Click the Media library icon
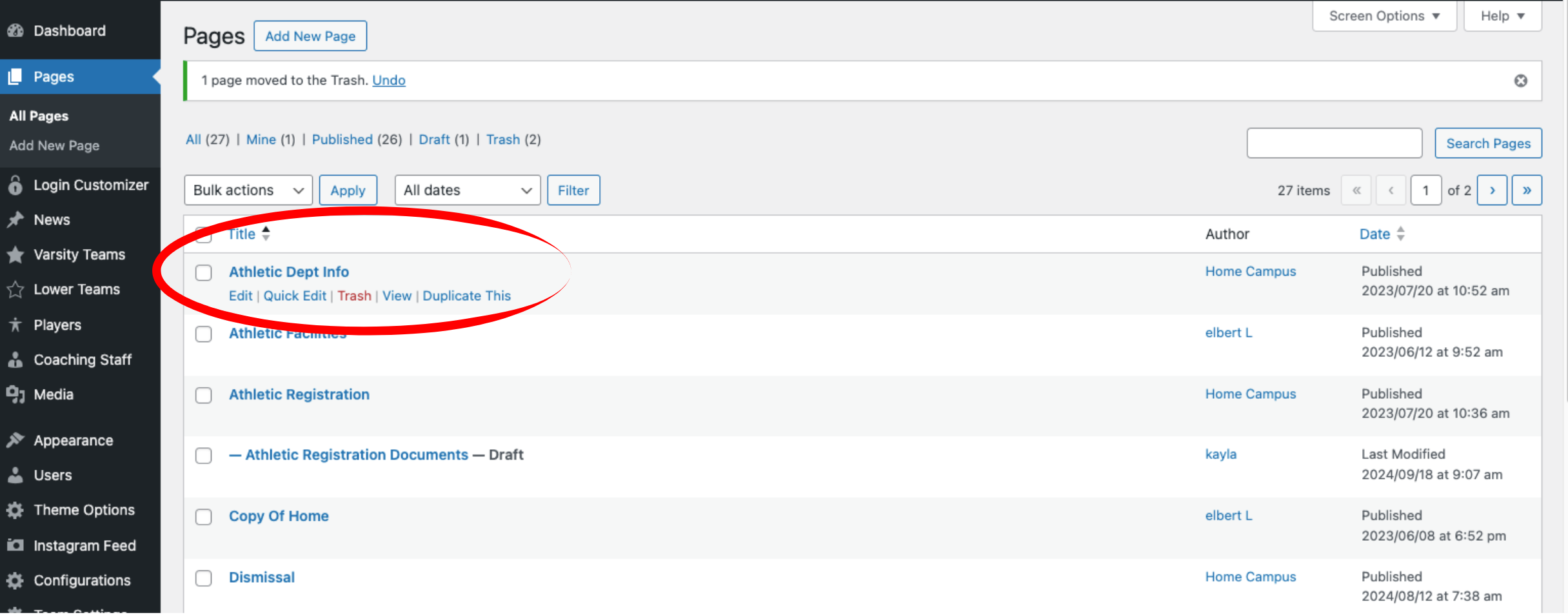The width and height of the screenshot is (1568, 615). (15, 394)
